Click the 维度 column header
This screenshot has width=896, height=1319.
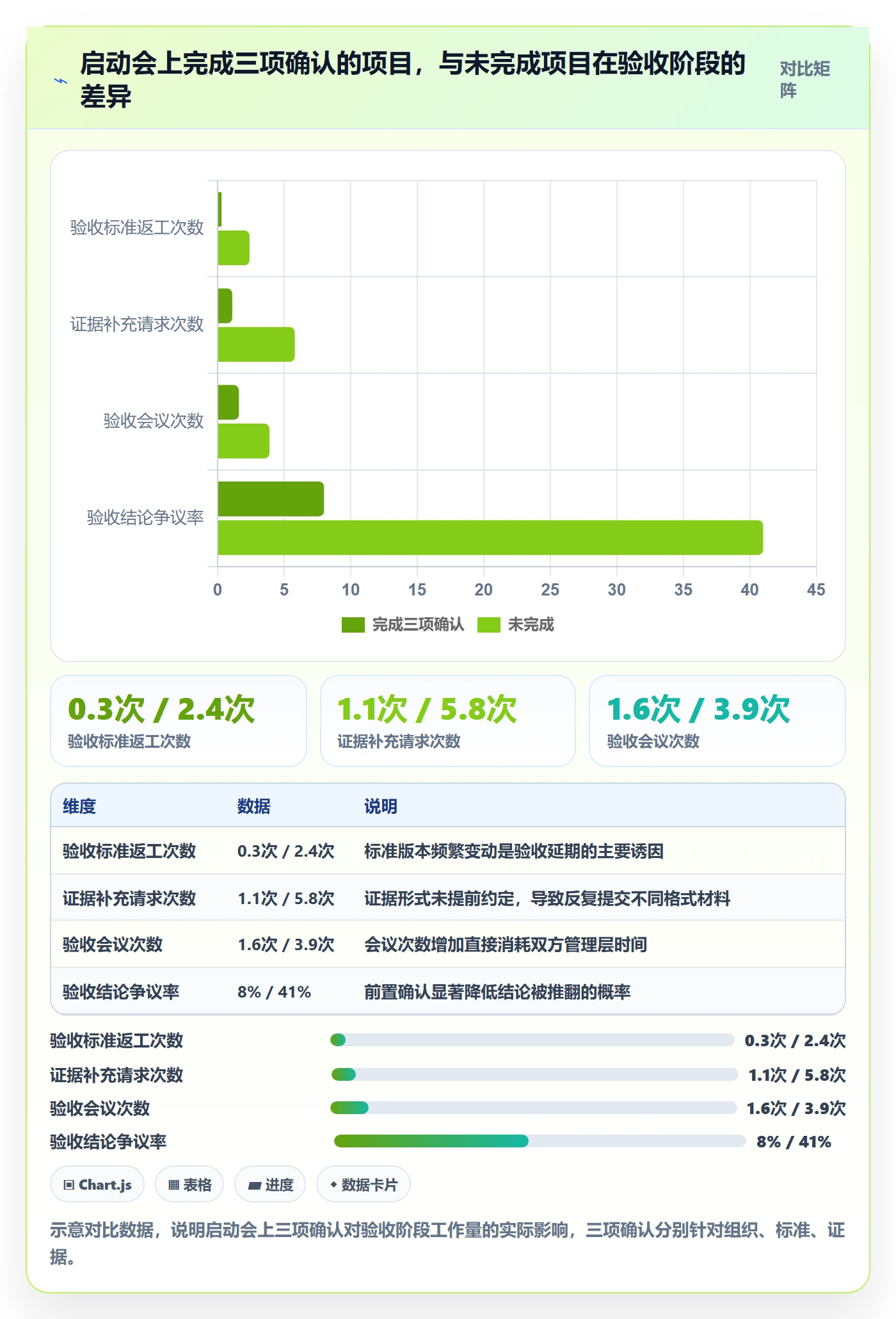tap(79, 806)
